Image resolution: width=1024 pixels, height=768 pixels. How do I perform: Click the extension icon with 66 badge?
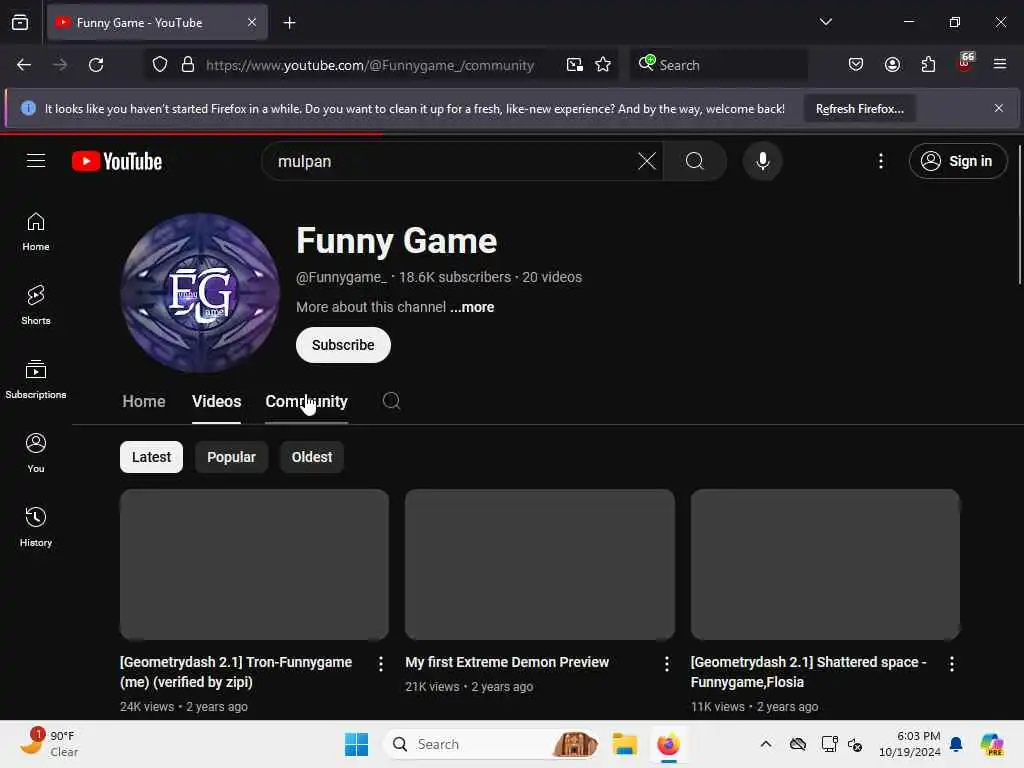(965, 63)
